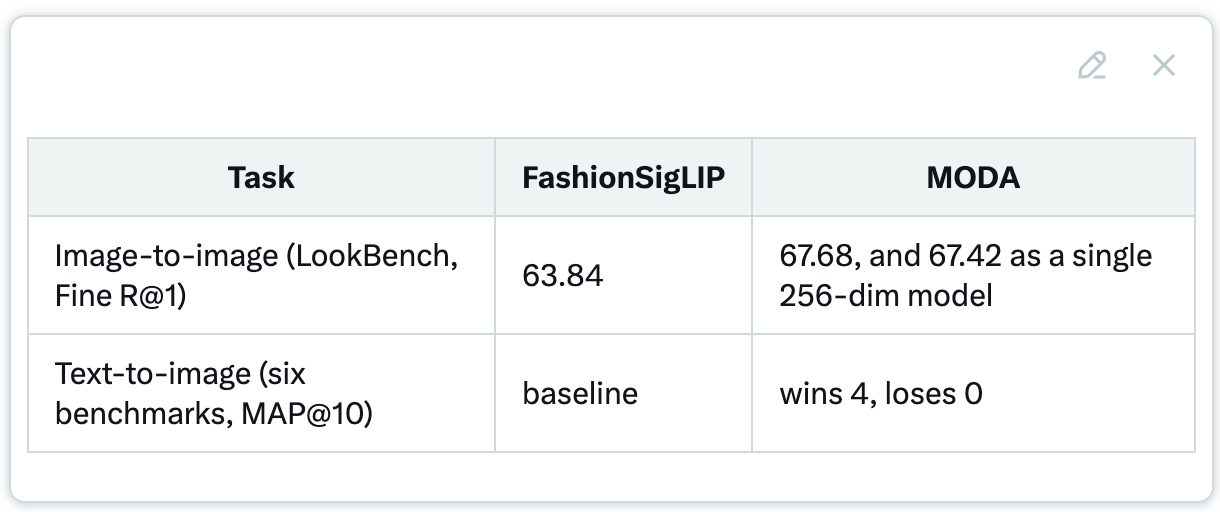Click the wins 4, loses 0 cell
The width and height of the screenshot is (1220, 512).
(x=973, y=393)
